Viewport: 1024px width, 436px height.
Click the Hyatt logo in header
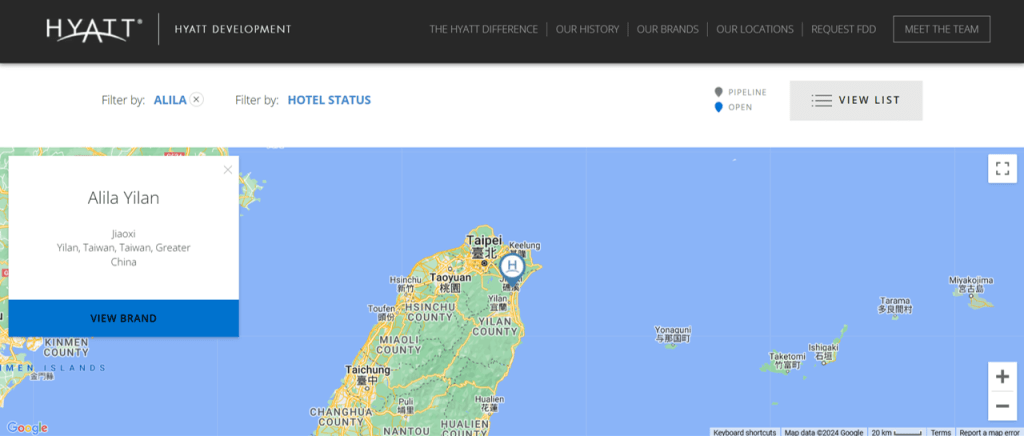tap(94, 29)
